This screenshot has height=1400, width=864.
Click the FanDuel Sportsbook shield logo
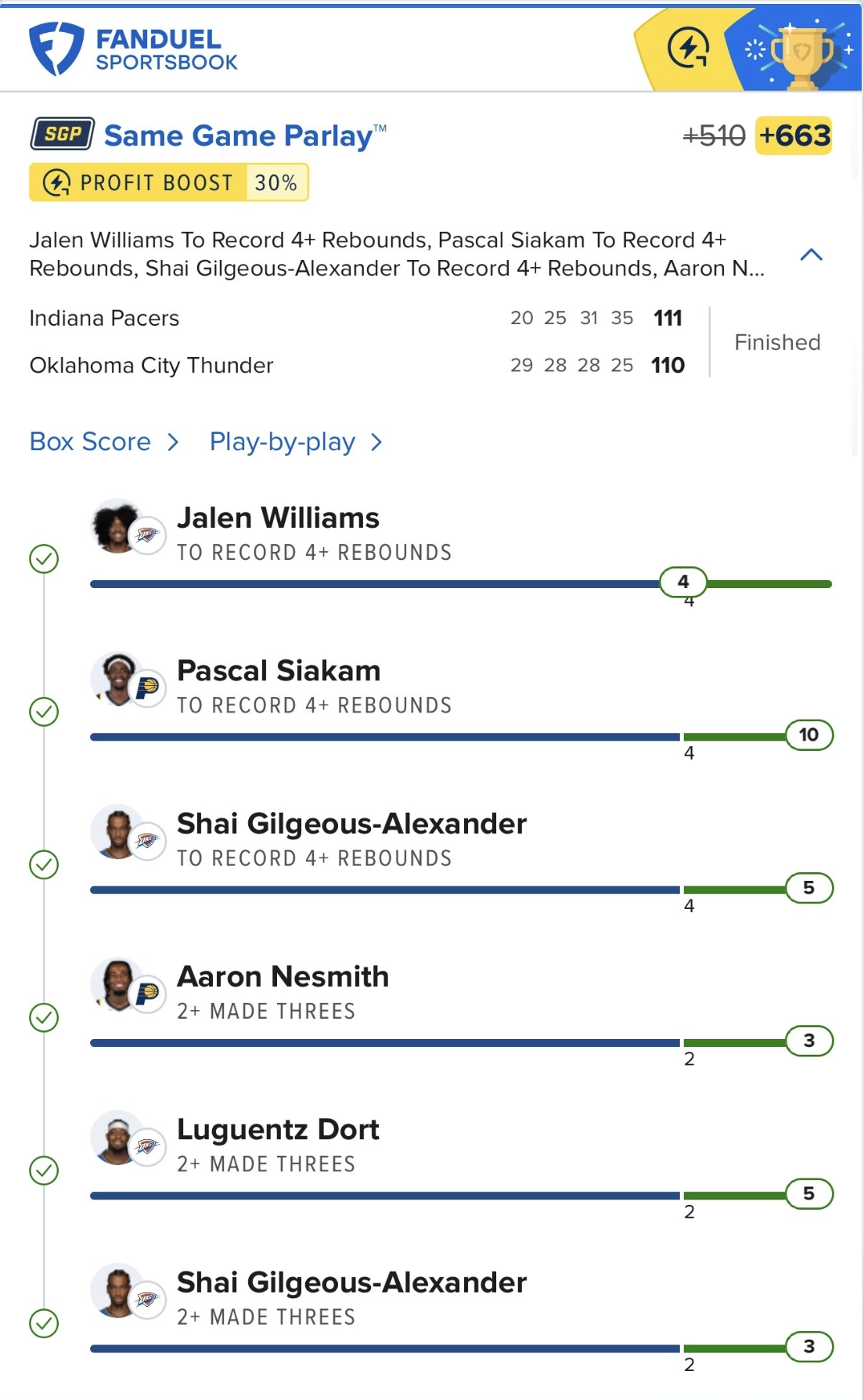(56, 49)
